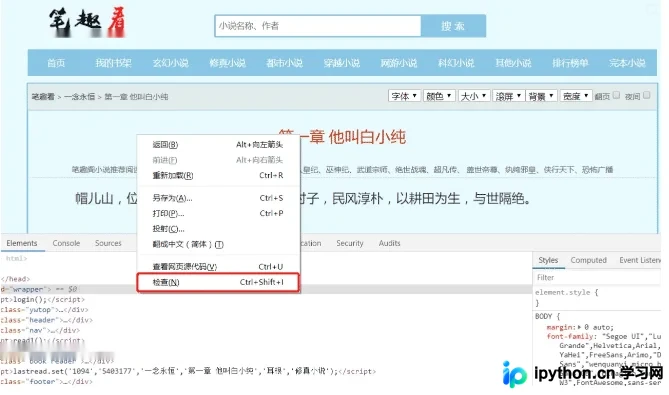The image size is (669, 395).
Task: Click 一念永恒 breadcrumb link
Action: point(79,97)
